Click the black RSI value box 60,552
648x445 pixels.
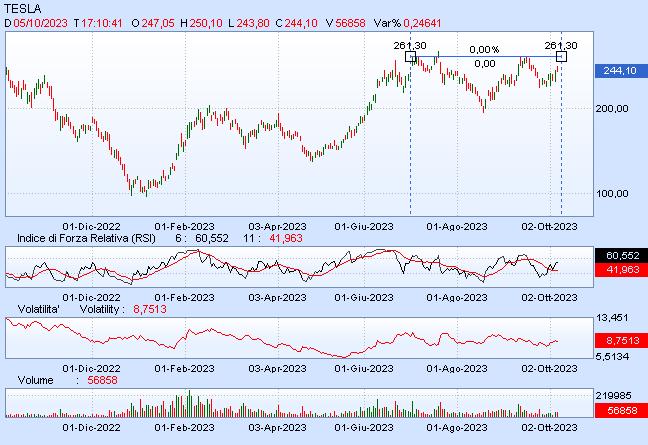(620, 256)
